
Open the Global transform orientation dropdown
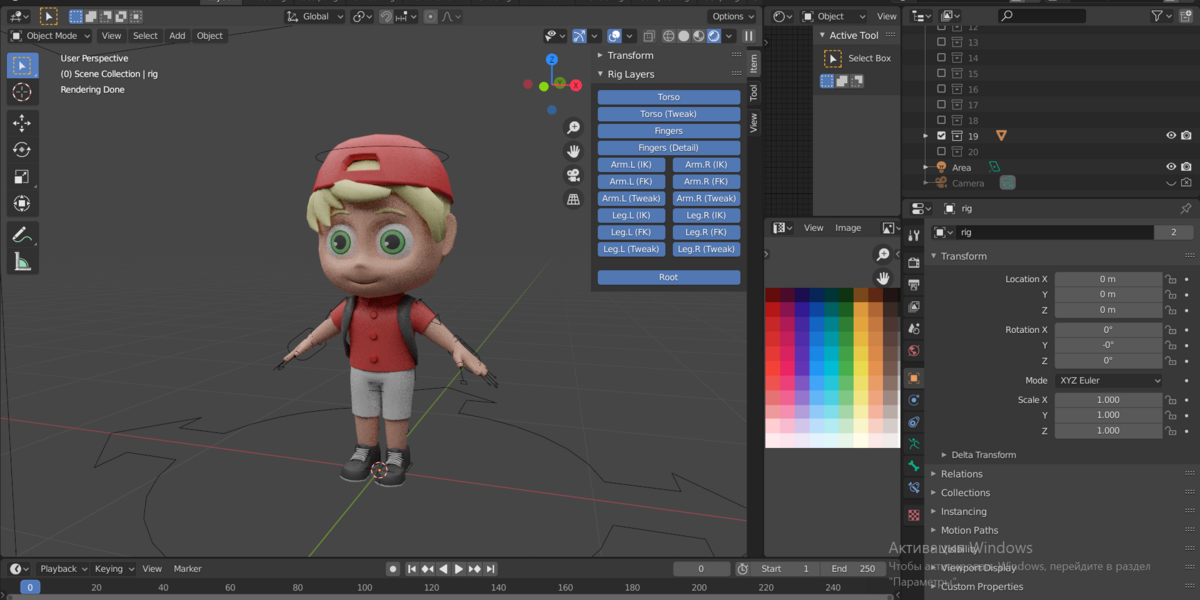point(315,17)
